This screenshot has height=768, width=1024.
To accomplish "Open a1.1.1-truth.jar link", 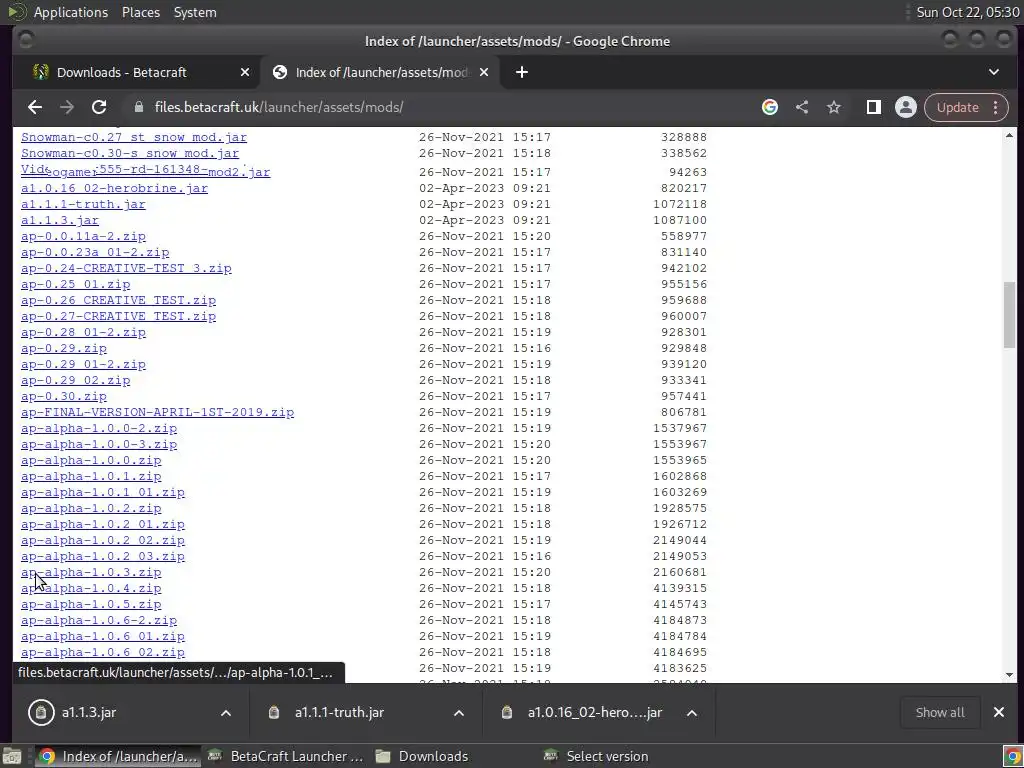I will tap(83, 204).
